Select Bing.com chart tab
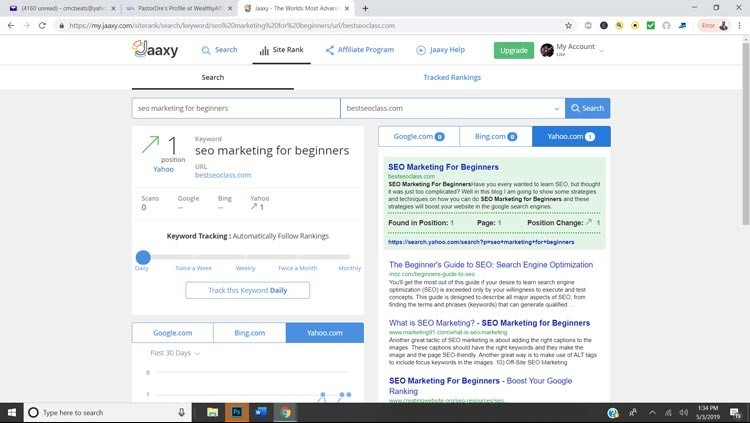This screenshot has width=750, height=423. click(250, 333)
